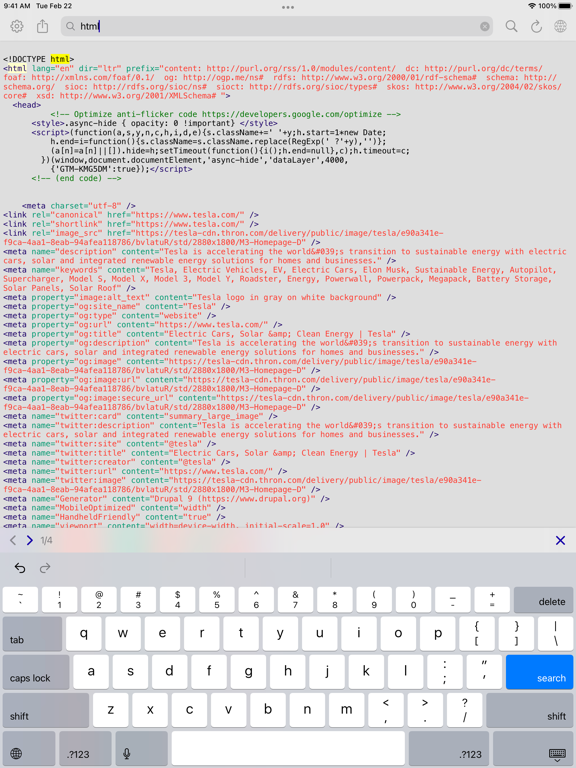The height and width of the screenshot is (768, 576).
Task: Tap the p key
Action: pyautogui.click(x=438, y=634)
